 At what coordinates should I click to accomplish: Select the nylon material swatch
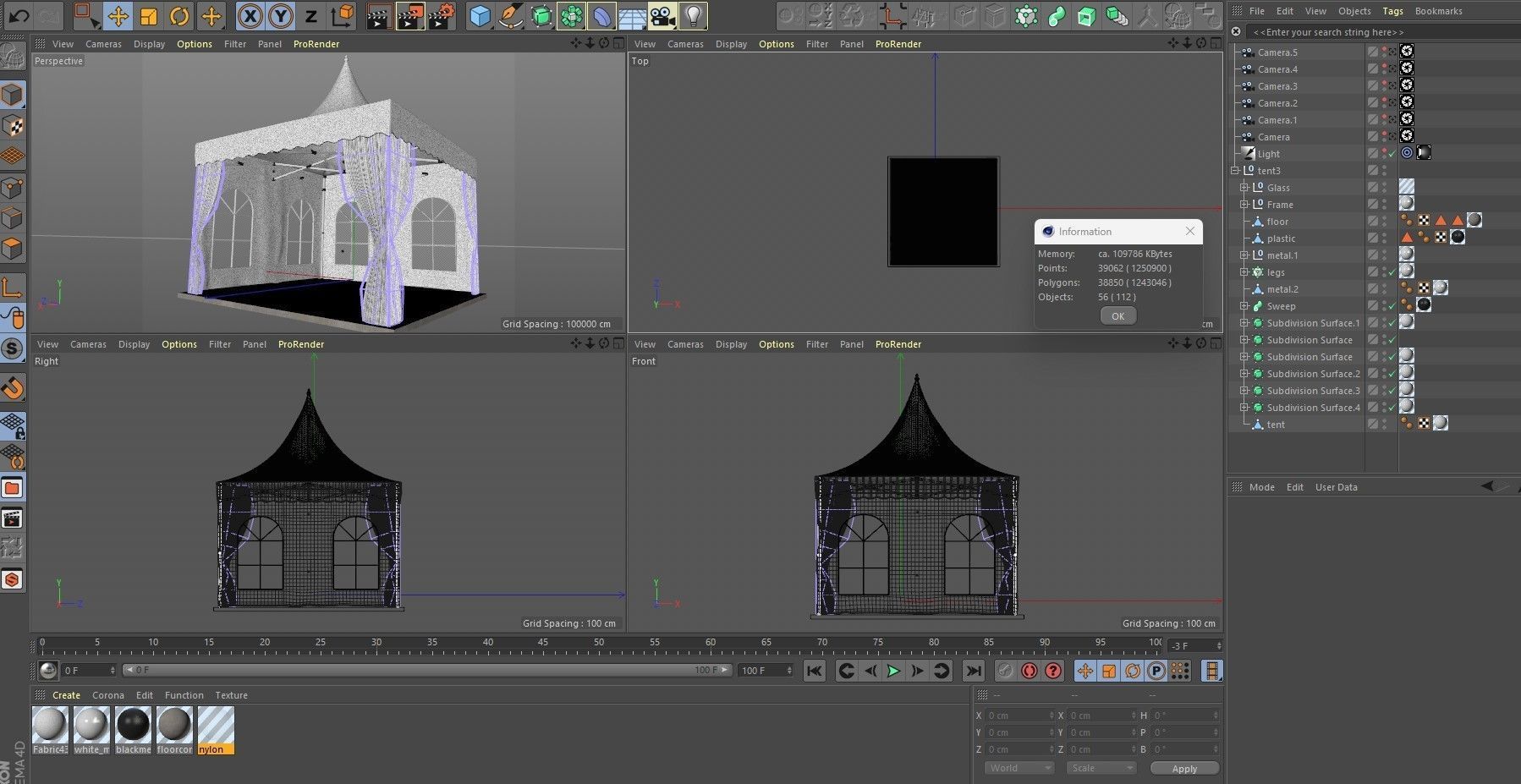point(216,730)
